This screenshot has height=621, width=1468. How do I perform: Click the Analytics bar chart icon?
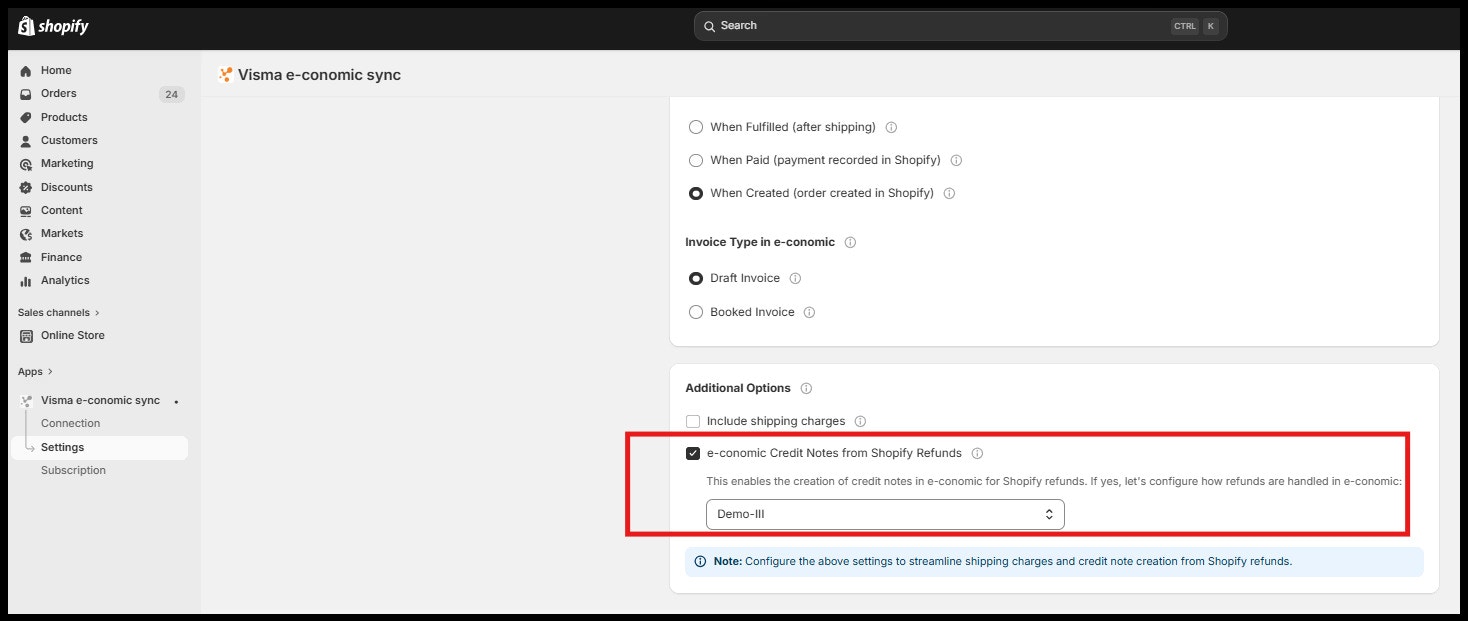[x=26, y=281]
